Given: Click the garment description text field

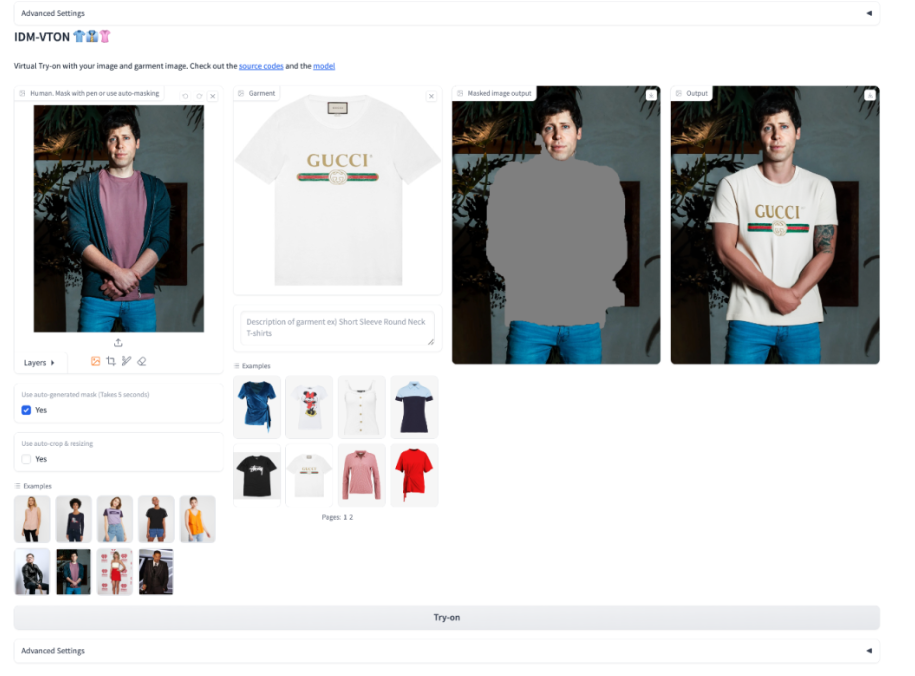Looking at the screenshot, I should (x=337, y=328).
